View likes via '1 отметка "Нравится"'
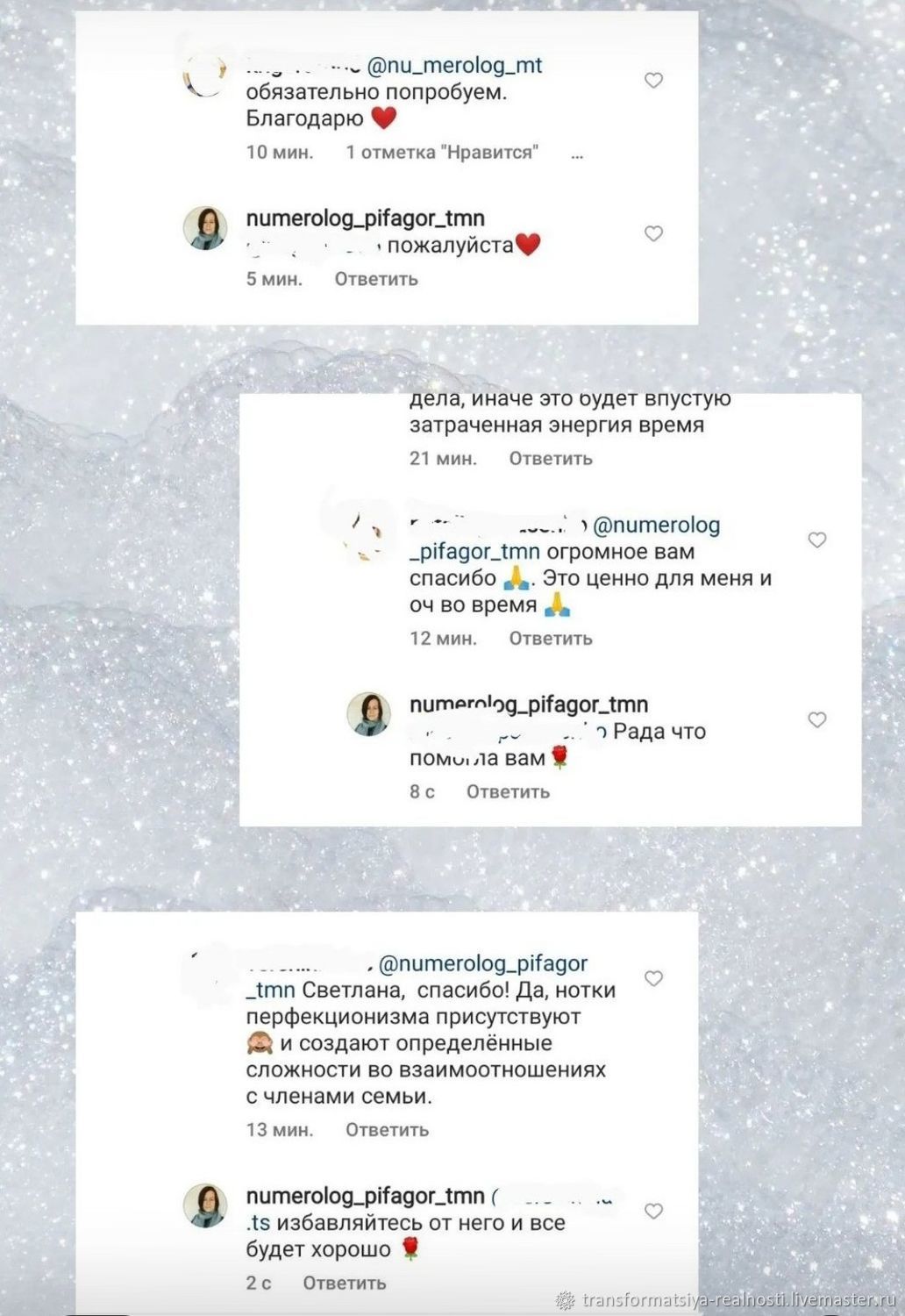This screenshot has width=905, height=1316. [442, 153]
